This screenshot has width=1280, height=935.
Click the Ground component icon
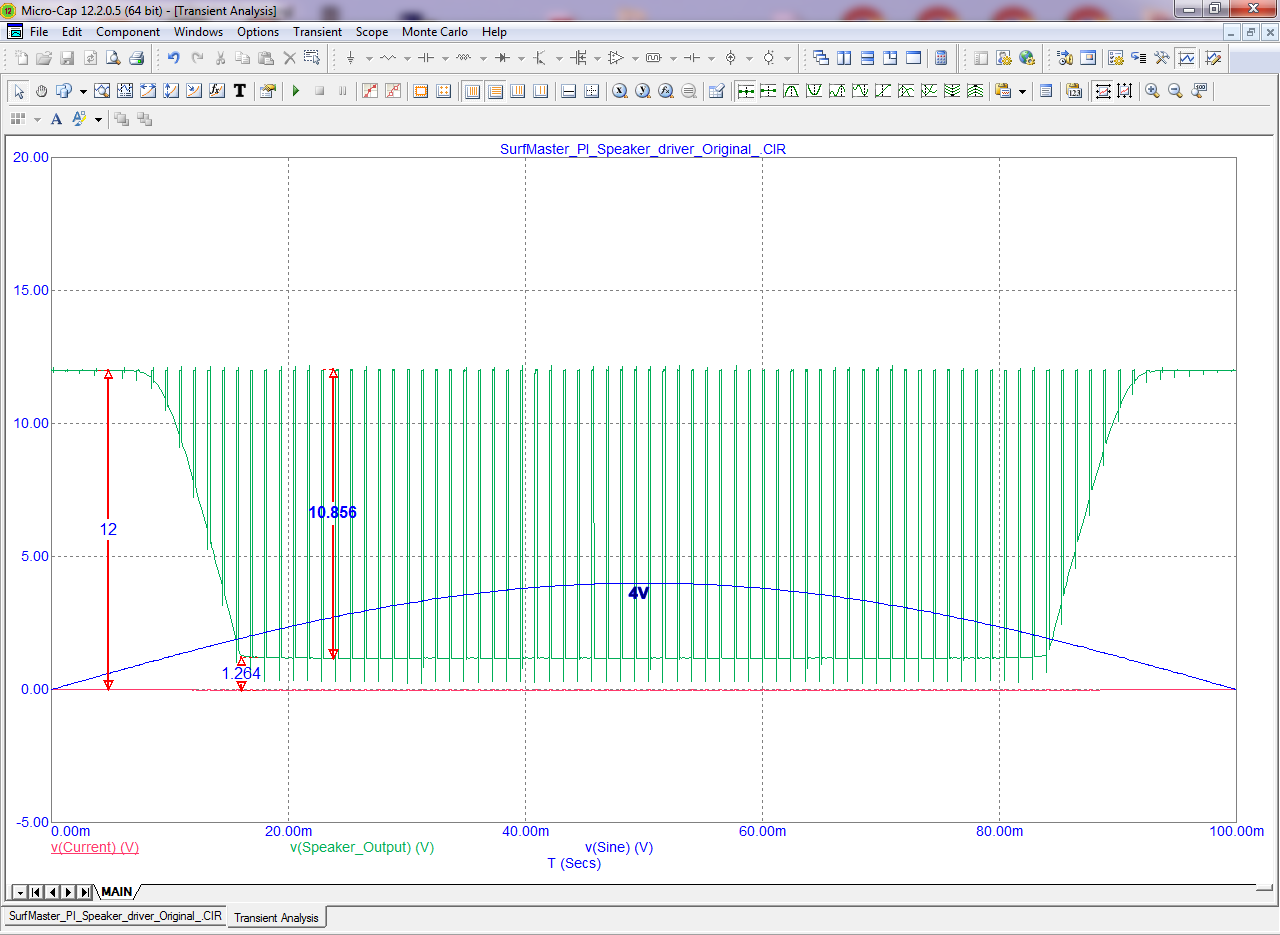pos(350,58)
